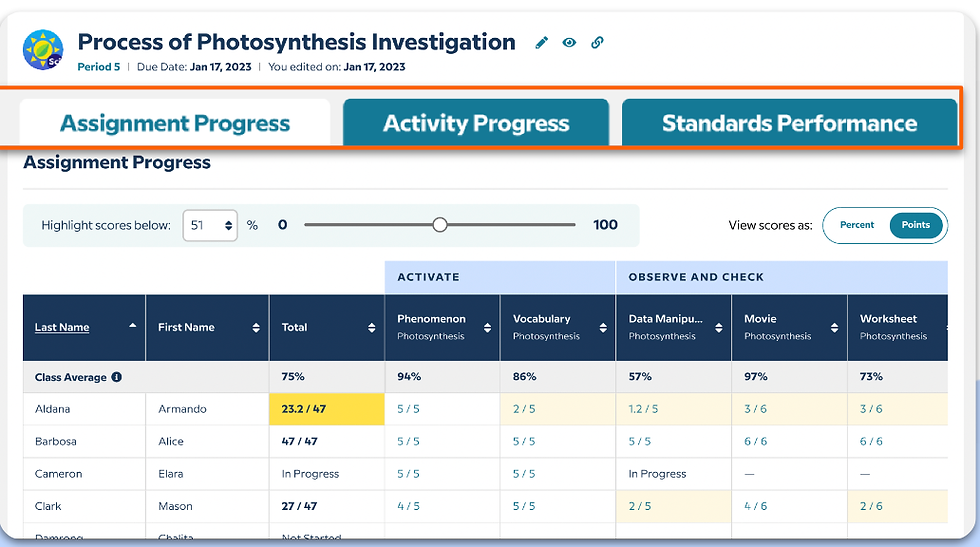Switch to the Activity Progress tab
980x547 pixels.
pos(476,123)
